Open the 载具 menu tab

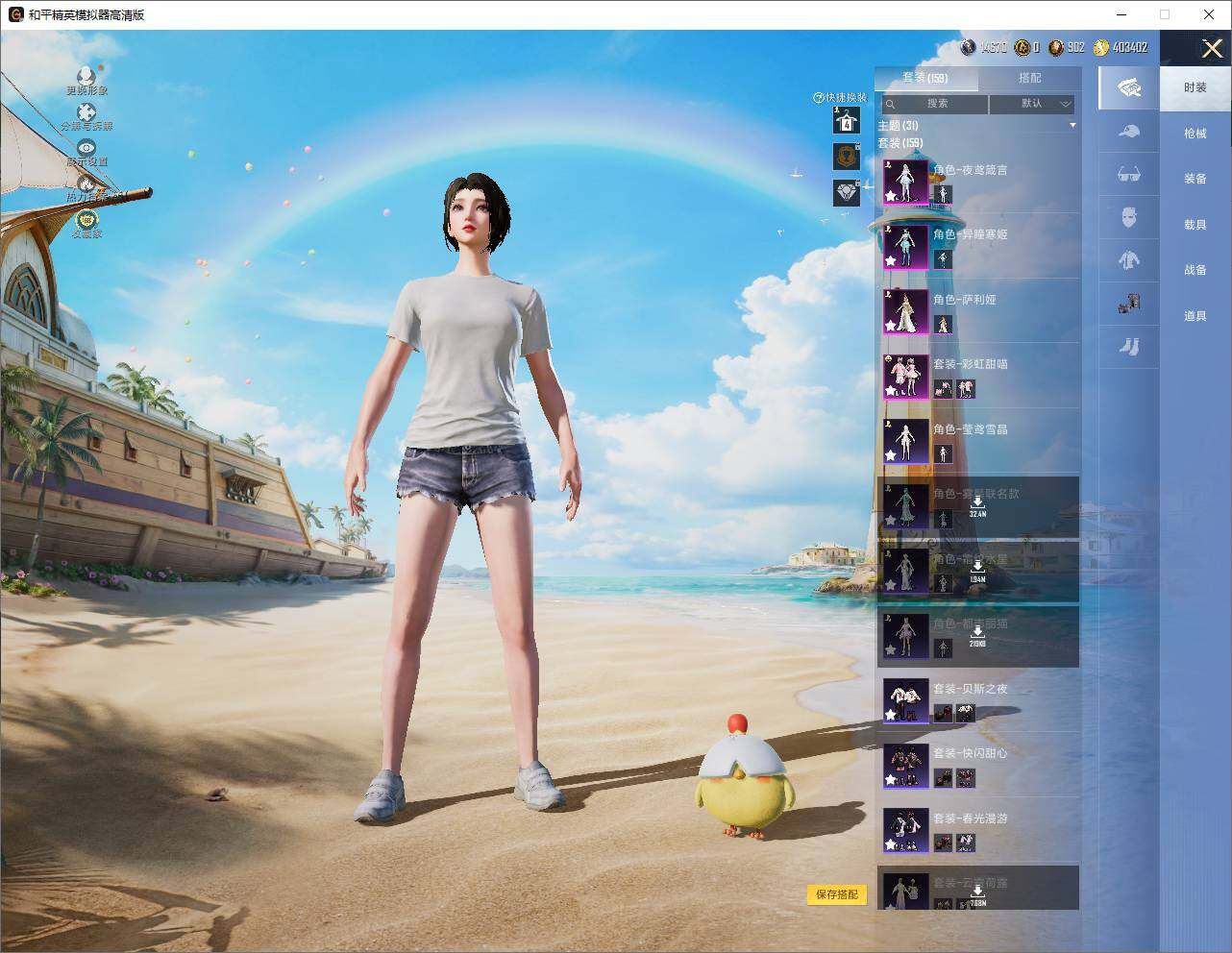(x=1195, y=225)
